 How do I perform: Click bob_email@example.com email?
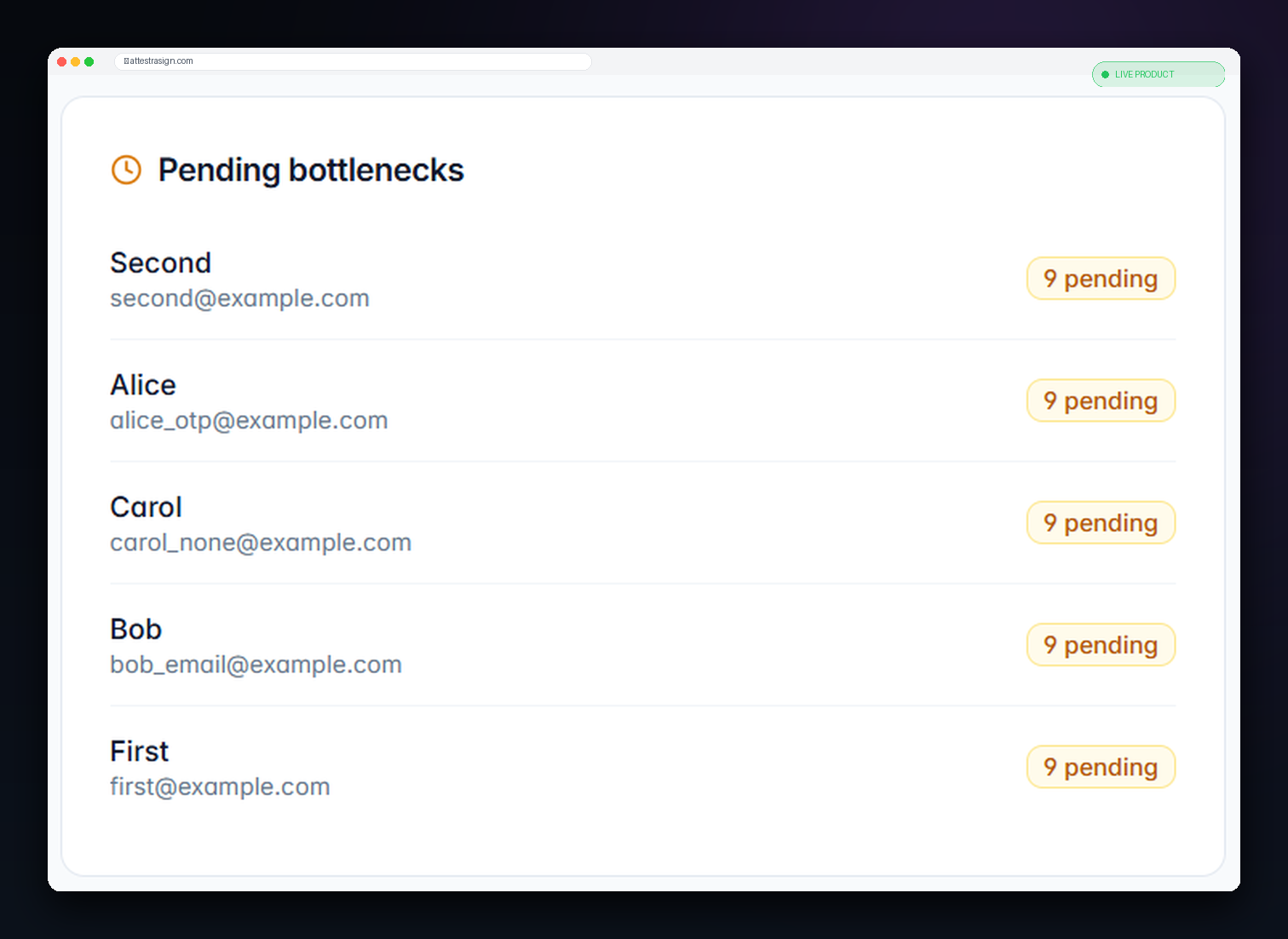click(x=256, y=665)
